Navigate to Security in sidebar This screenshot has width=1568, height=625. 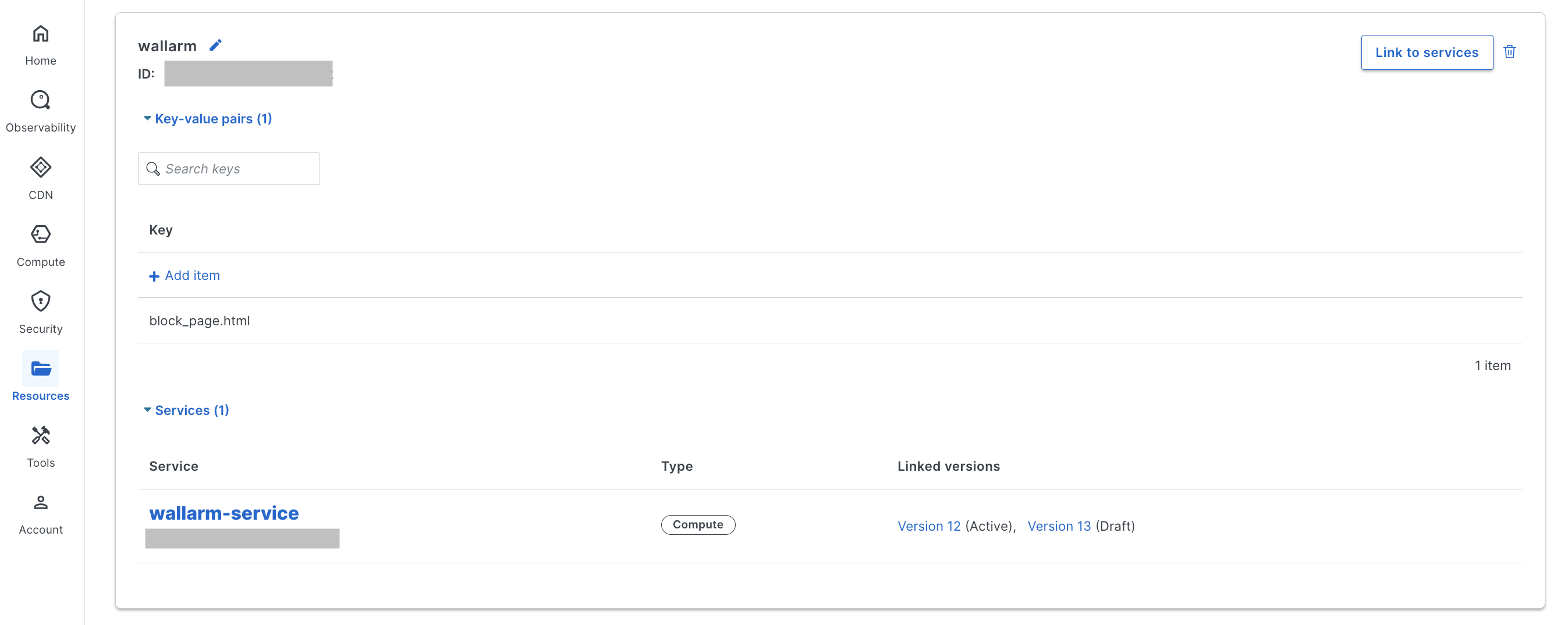(x=41, y=312)
